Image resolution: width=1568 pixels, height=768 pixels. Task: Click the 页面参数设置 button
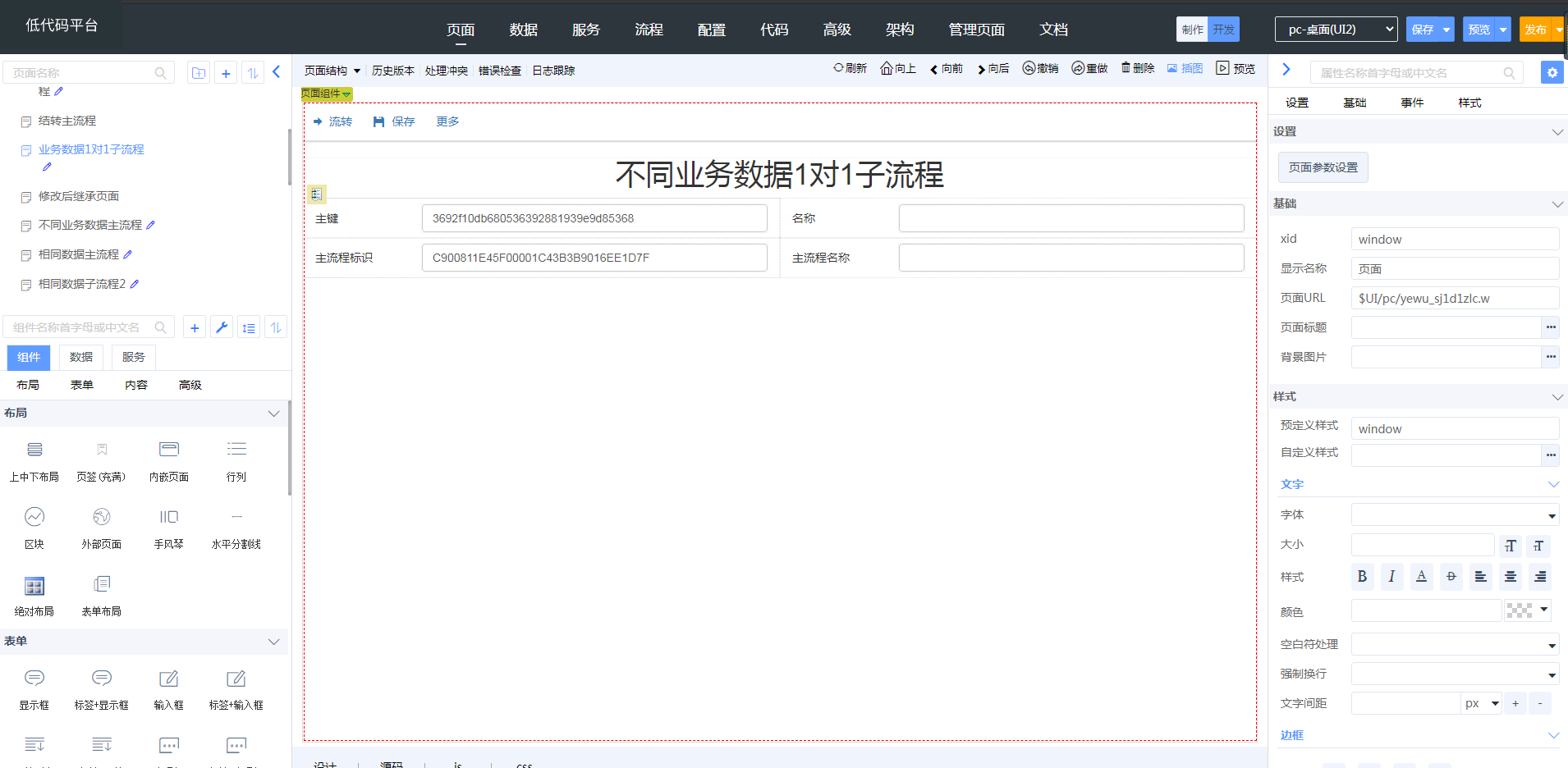(1323, 167)
